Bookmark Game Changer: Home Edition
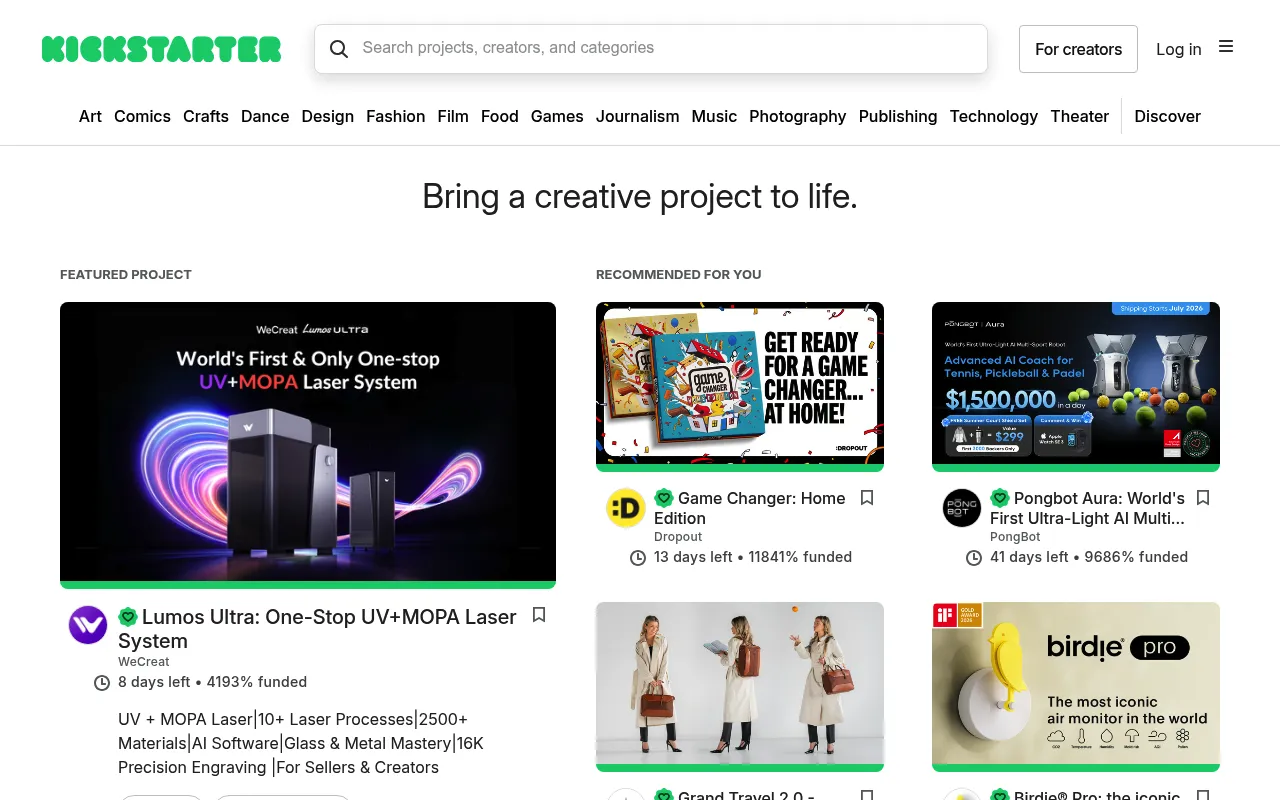Screen dimensions: 1280x800 tap(867, 498)
